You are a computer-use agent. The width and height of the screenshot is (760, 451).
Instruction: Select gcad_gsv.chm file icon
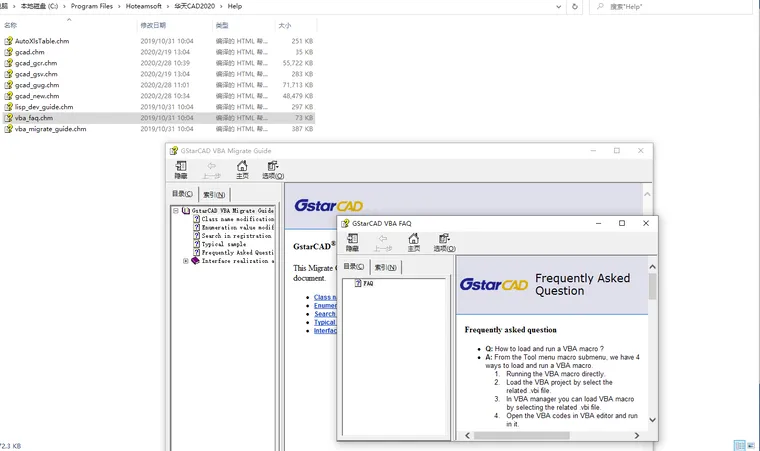click(8, 74)
